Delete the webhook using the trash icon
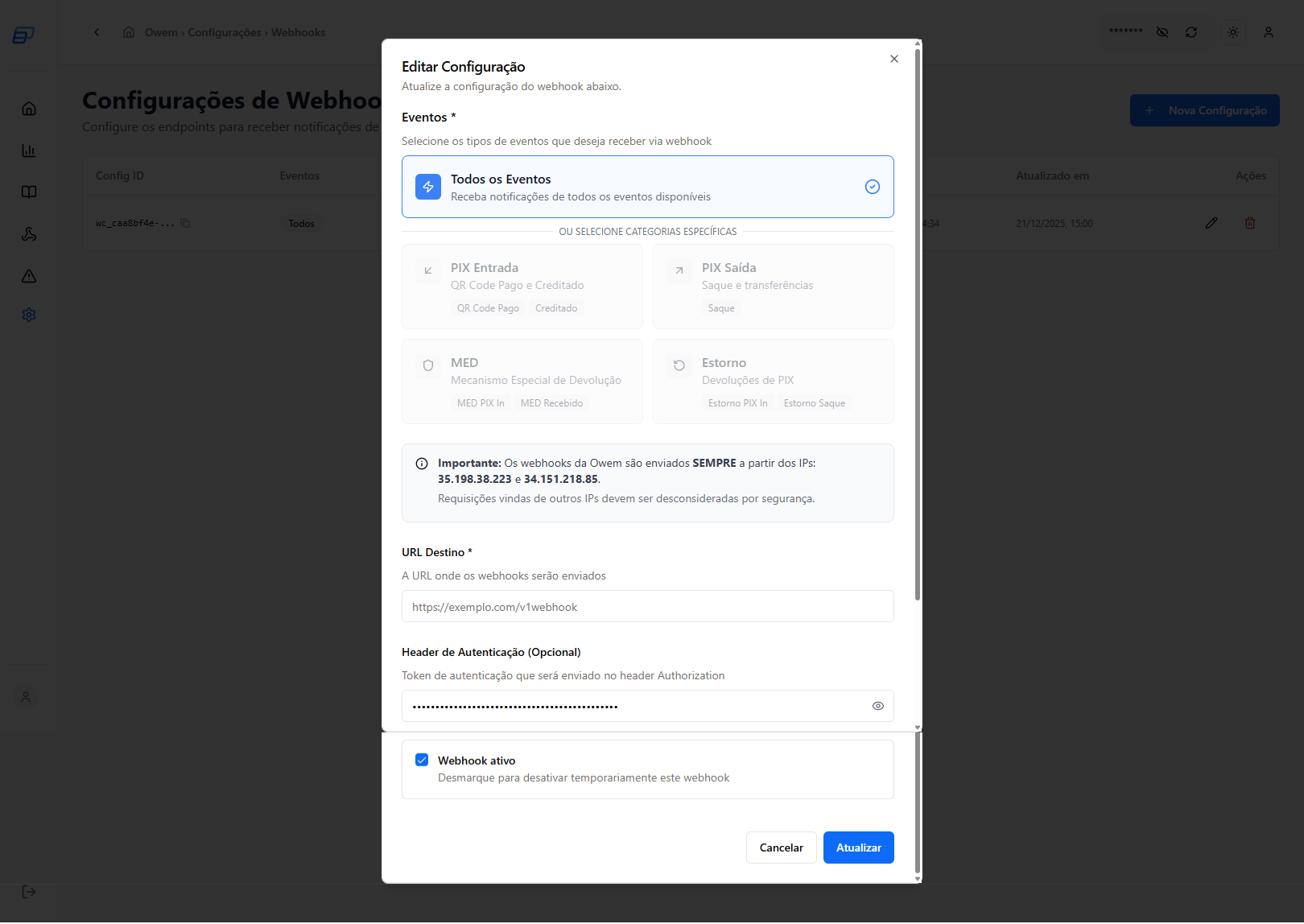 [1250, 223]
